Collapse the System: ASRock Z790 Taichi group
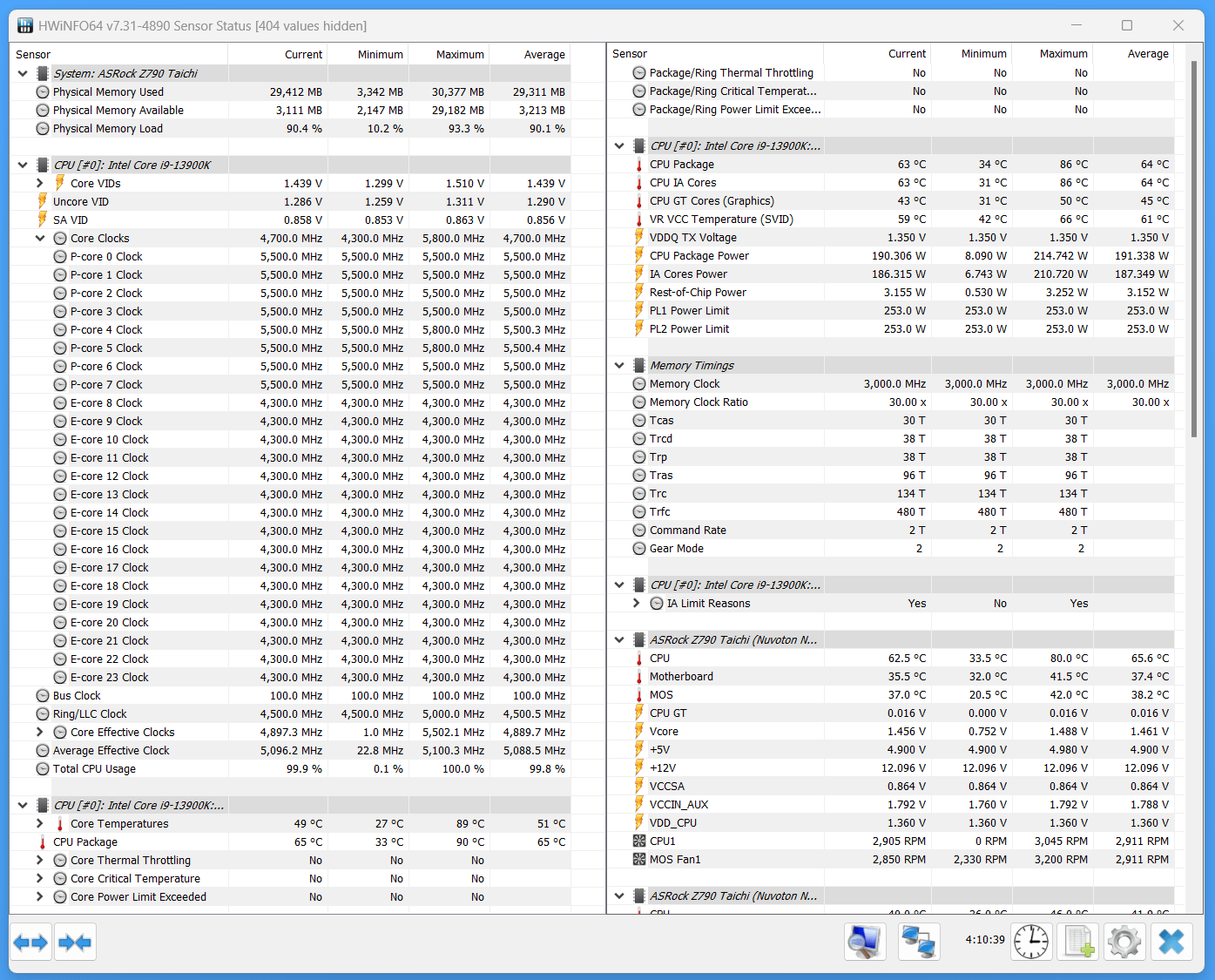 (x=23, y=74)
